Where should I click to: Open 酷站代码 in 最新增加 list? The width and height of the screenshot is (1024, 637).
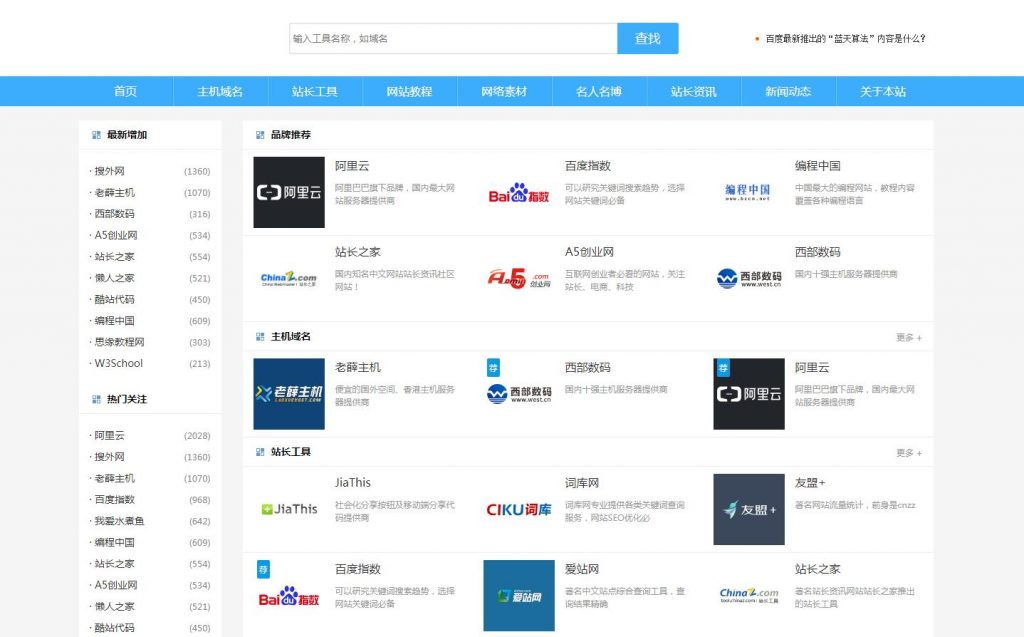pos(114,299)
